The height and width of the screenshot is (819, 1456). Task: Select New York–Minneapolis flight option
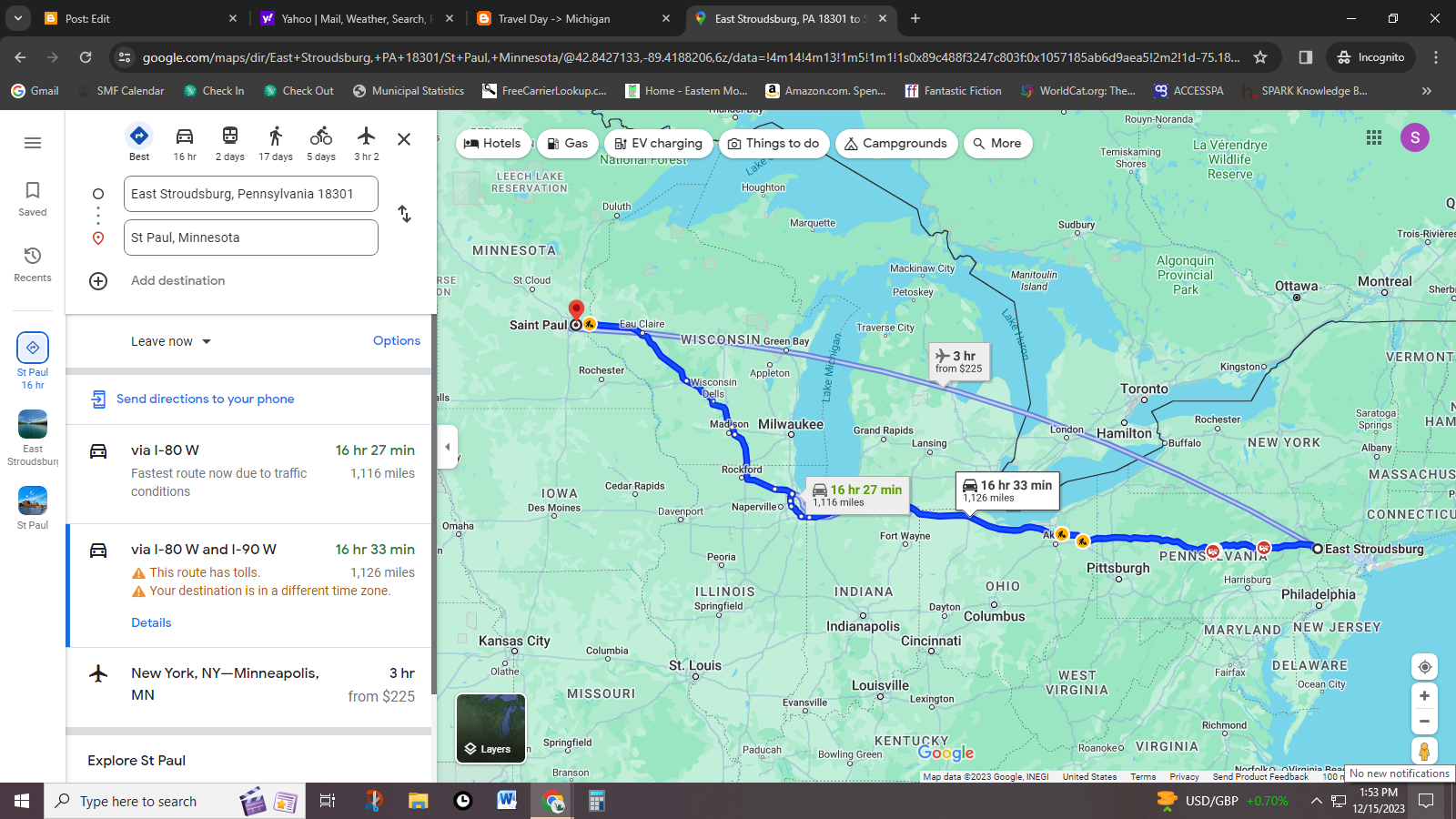(x=248, y=685)
